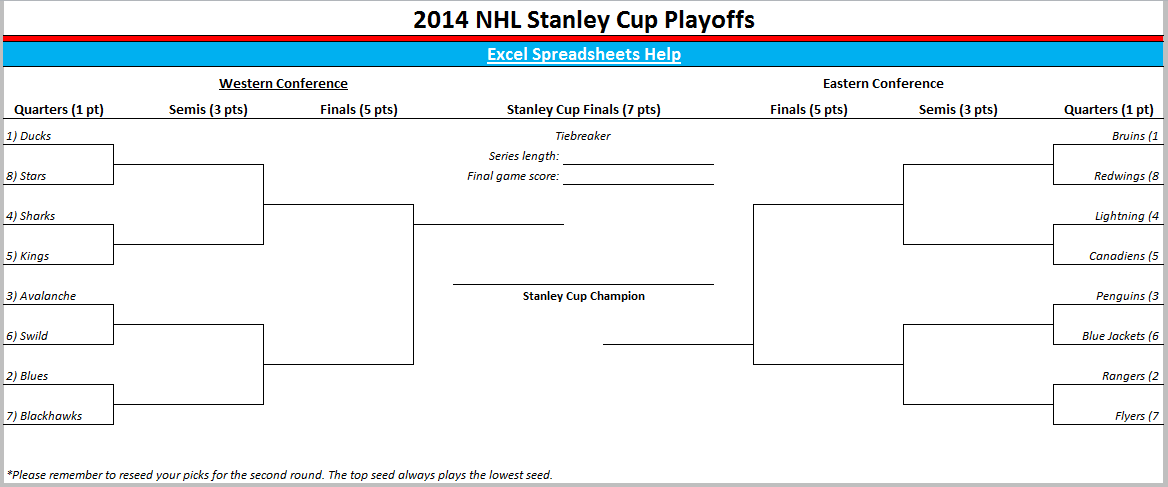The image size is (1168, 487).
Task: Select the Flyers team cell
Action: pos(1136,416)
